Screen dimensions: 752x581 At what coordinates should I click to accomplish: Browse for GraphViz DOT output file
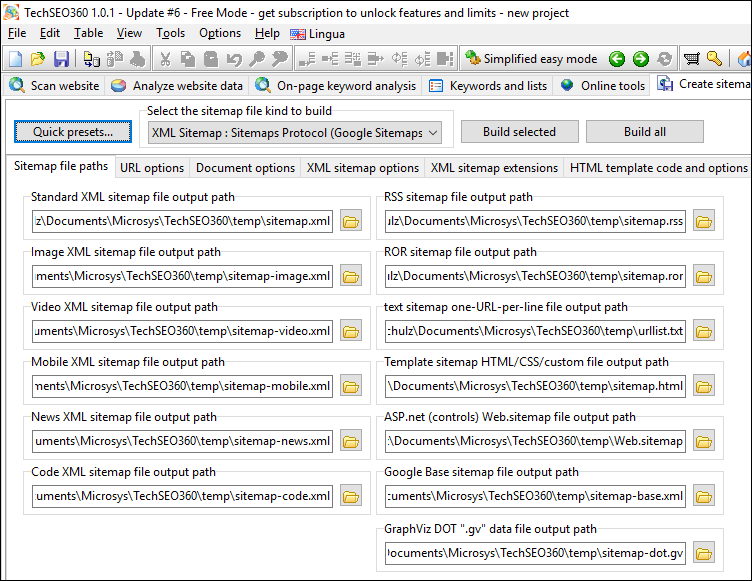click(704, 553)
